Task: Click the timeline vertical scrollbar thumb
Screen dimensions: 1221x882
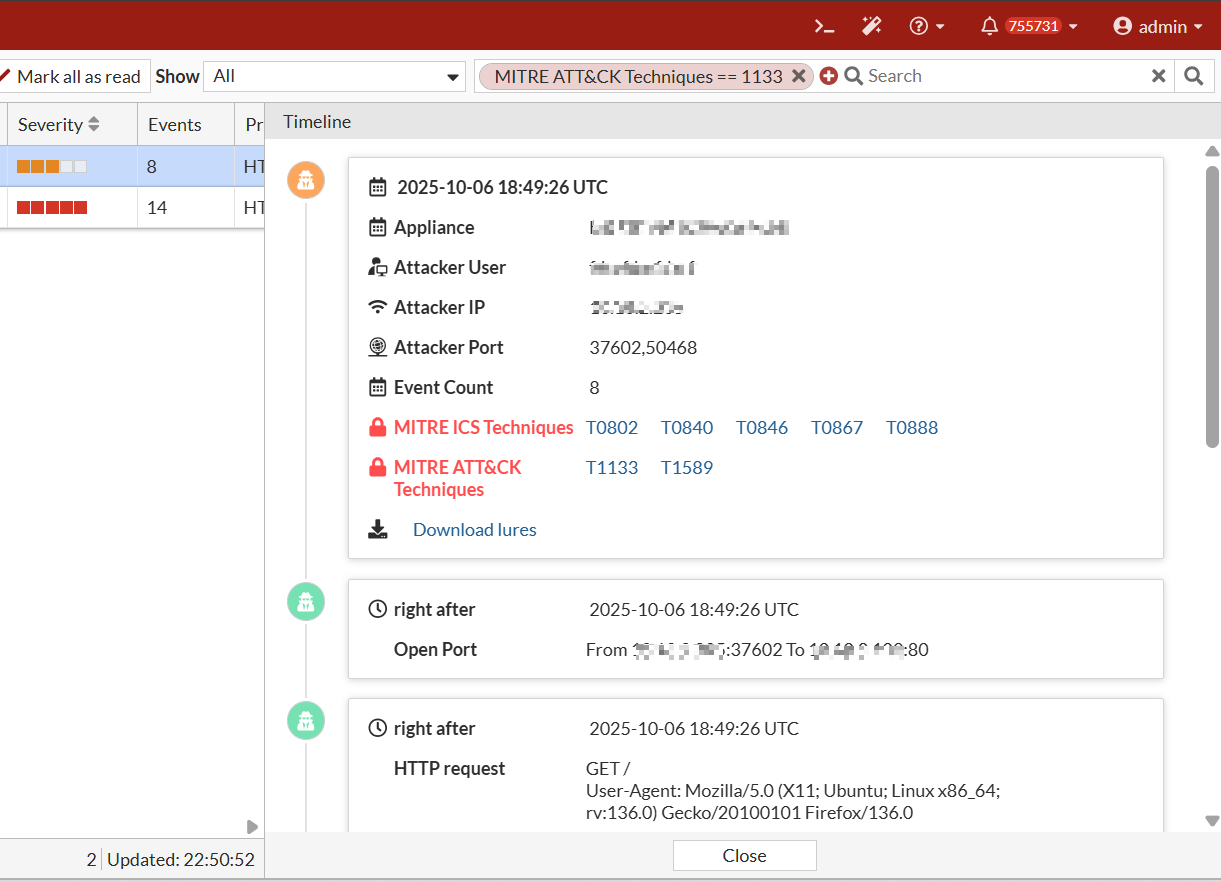Action: point(1212,306)
